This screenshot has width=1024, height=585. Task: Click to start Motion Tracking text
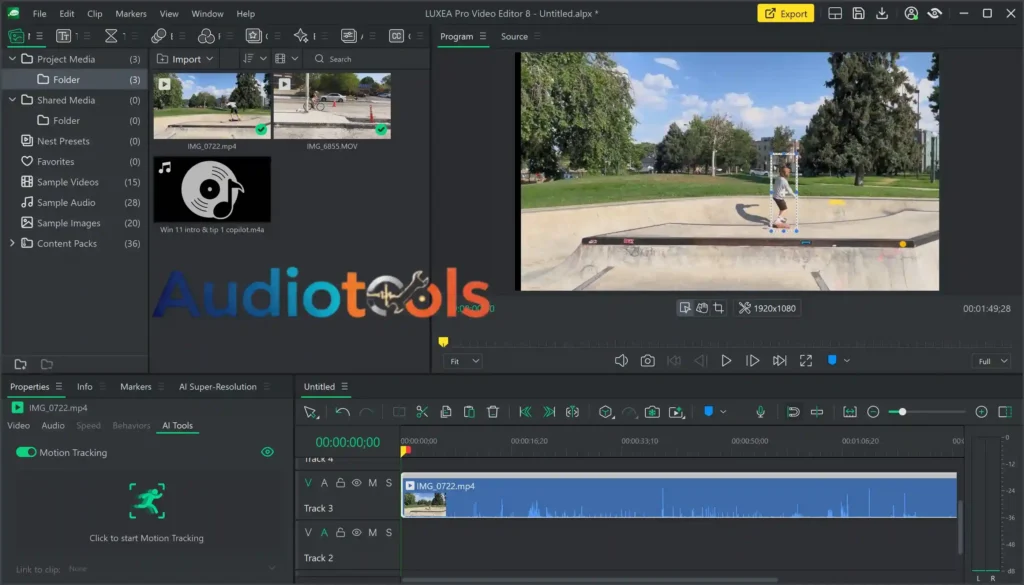coord(146,538)
